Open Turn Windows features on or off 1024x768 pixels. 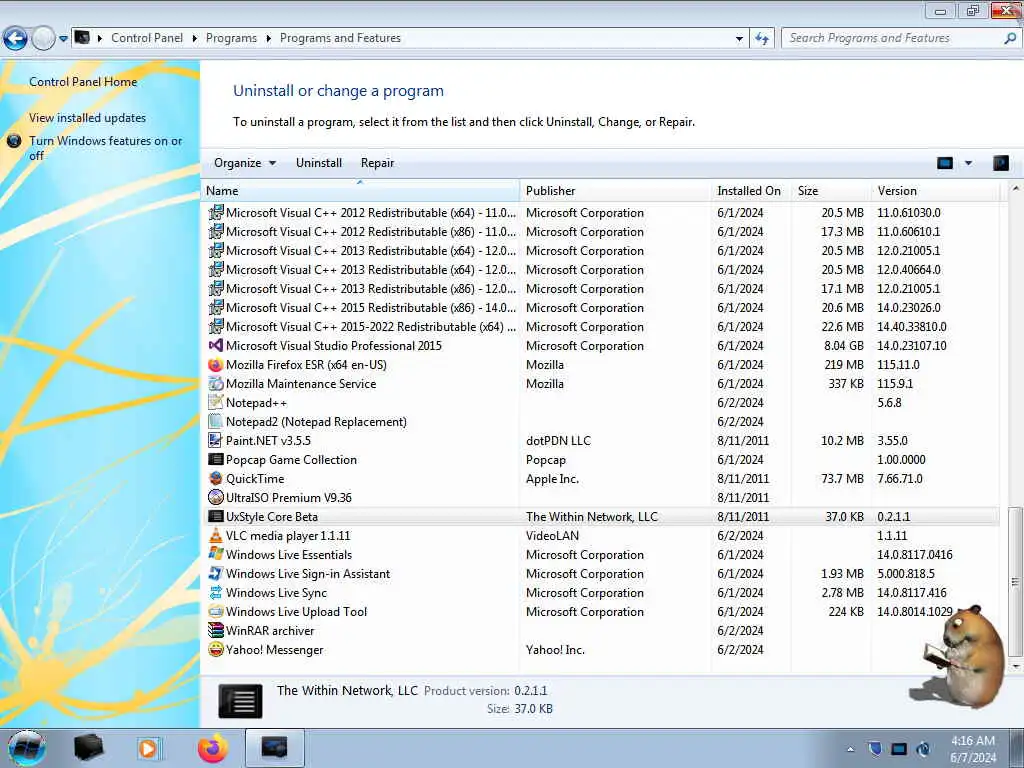pos(105,148)
